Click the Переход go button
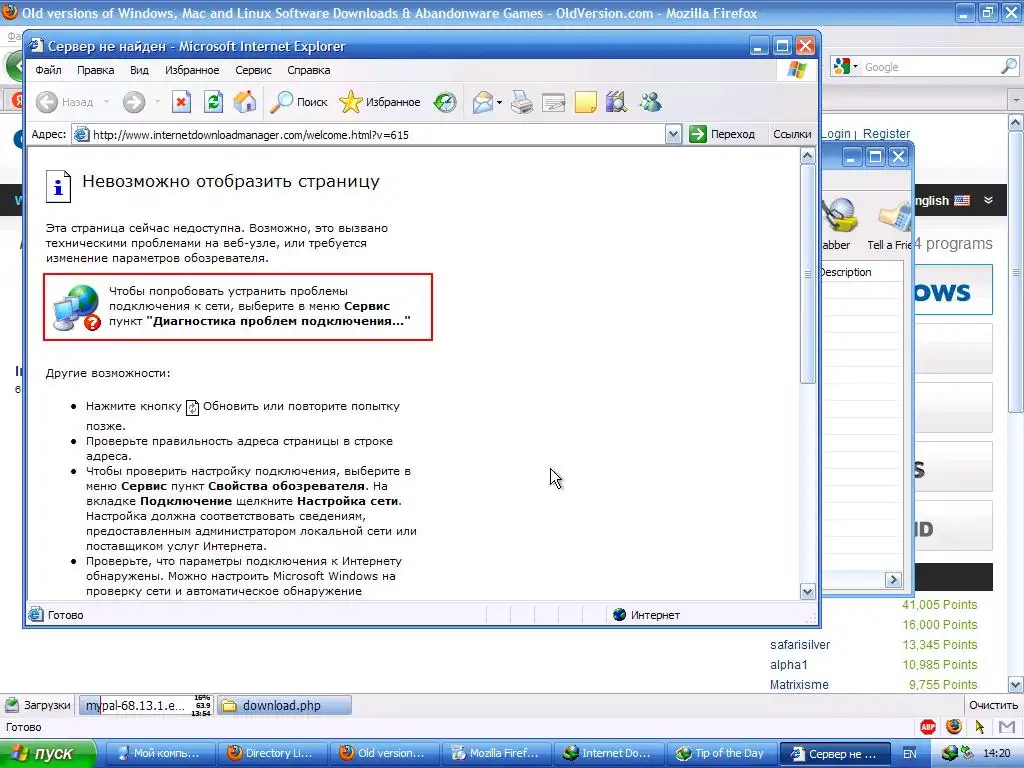This screenshot has height=768, width=1024. click(x=722, y=134)
